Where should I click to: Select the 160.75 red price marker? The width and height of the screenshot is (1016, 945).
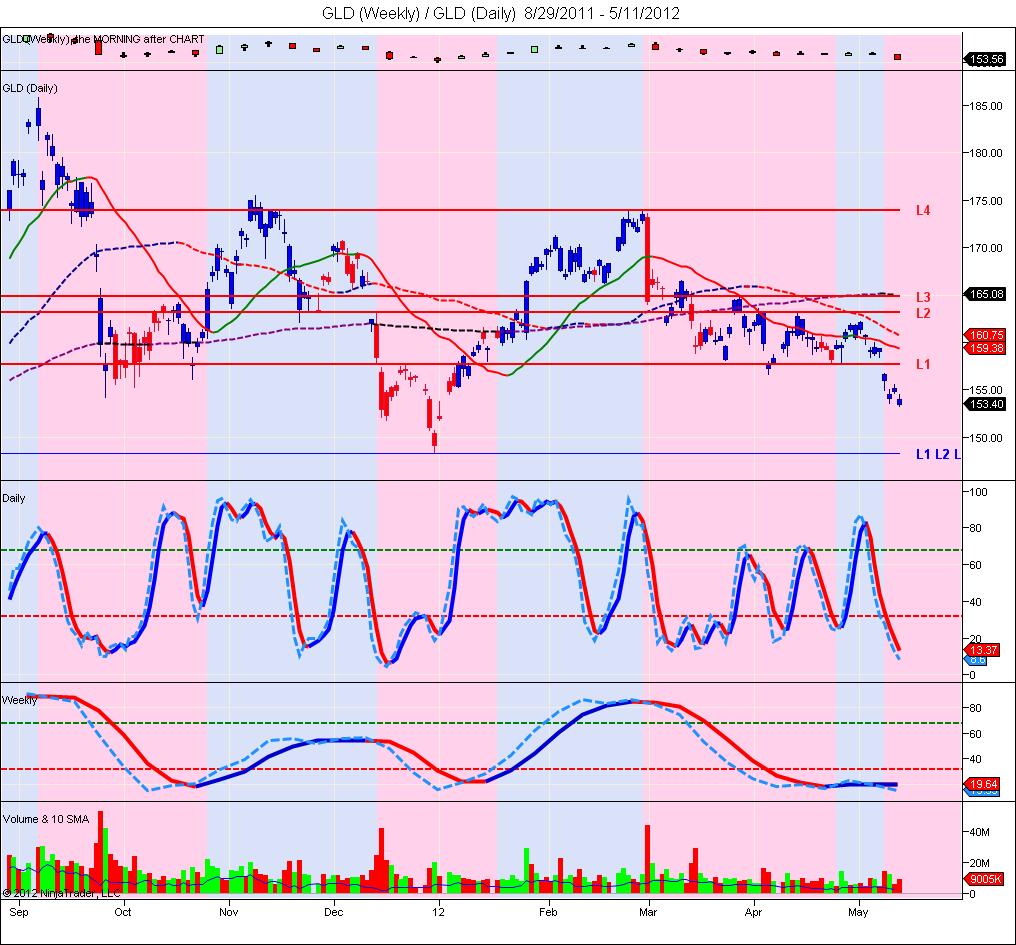pos(986,335)
